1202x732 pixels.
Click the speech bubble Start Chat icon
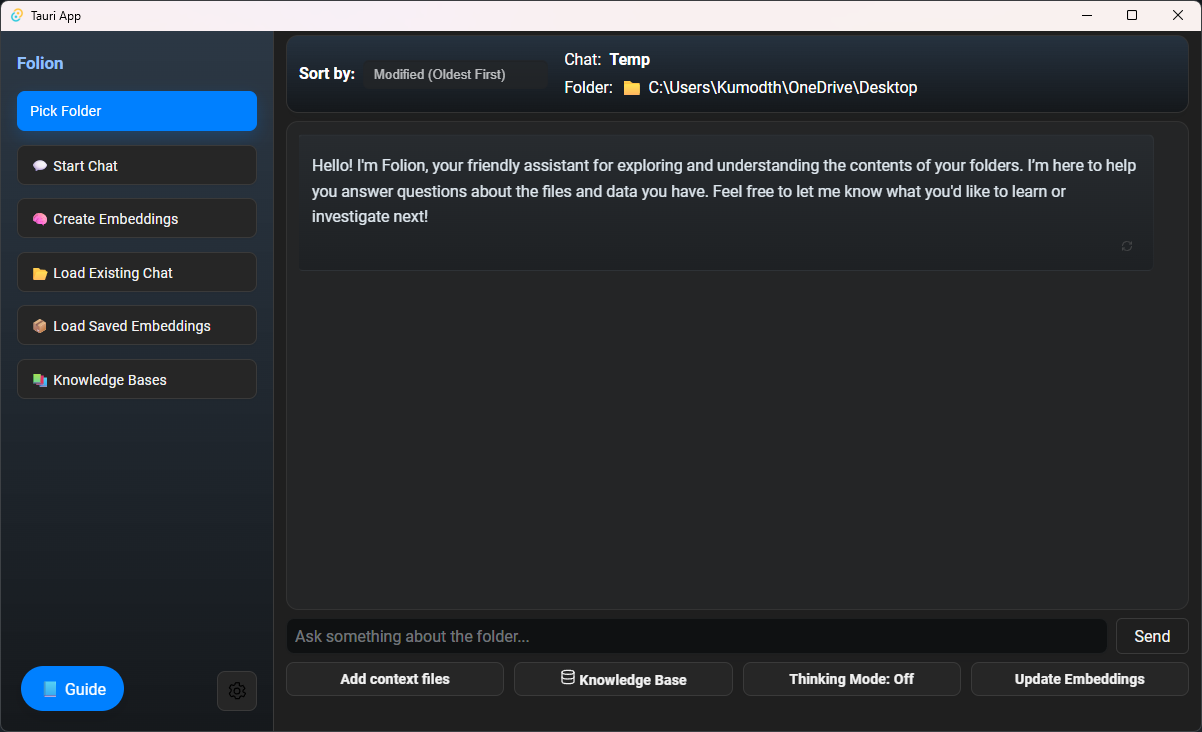[x=40, y=166]
